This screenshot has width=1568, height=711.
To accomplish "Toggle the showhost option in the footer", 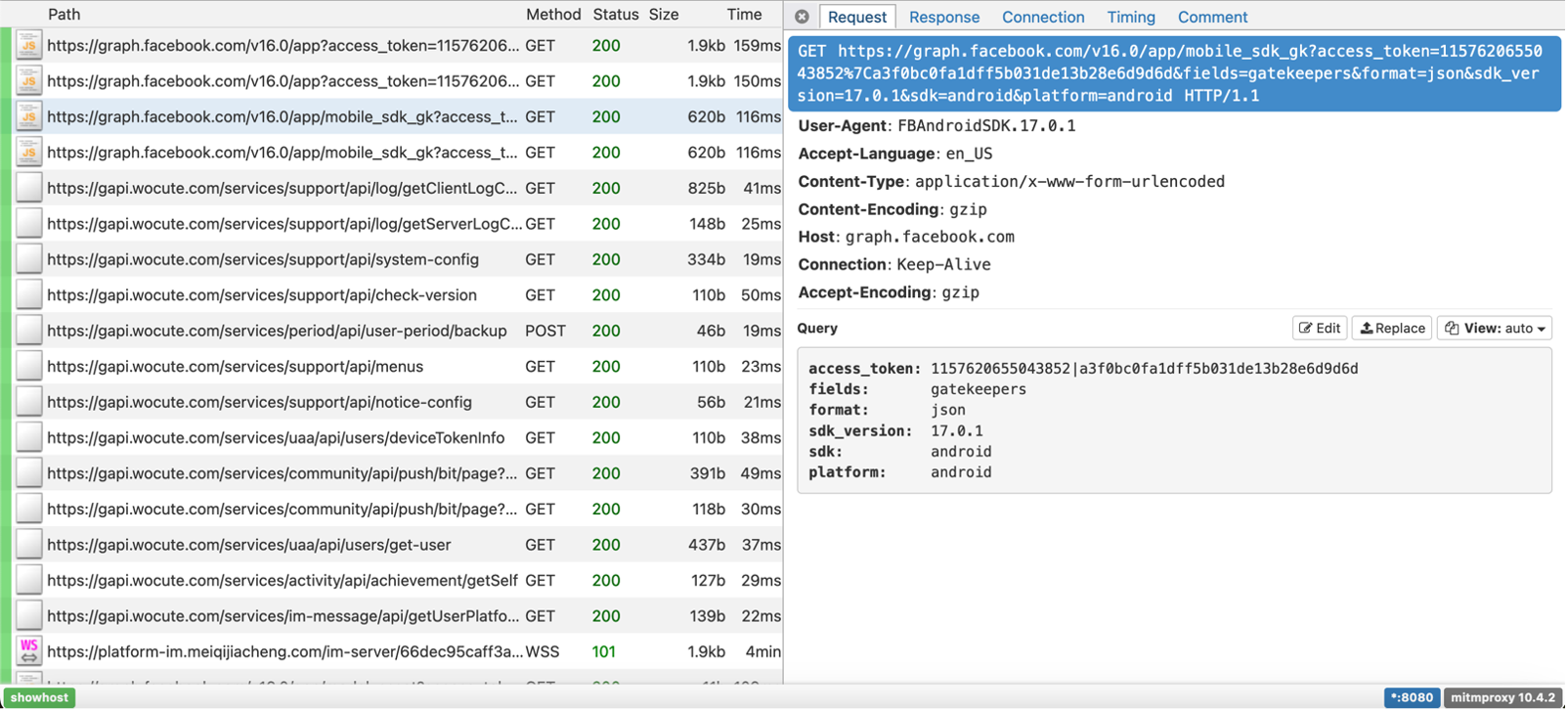I will [40, 697].
